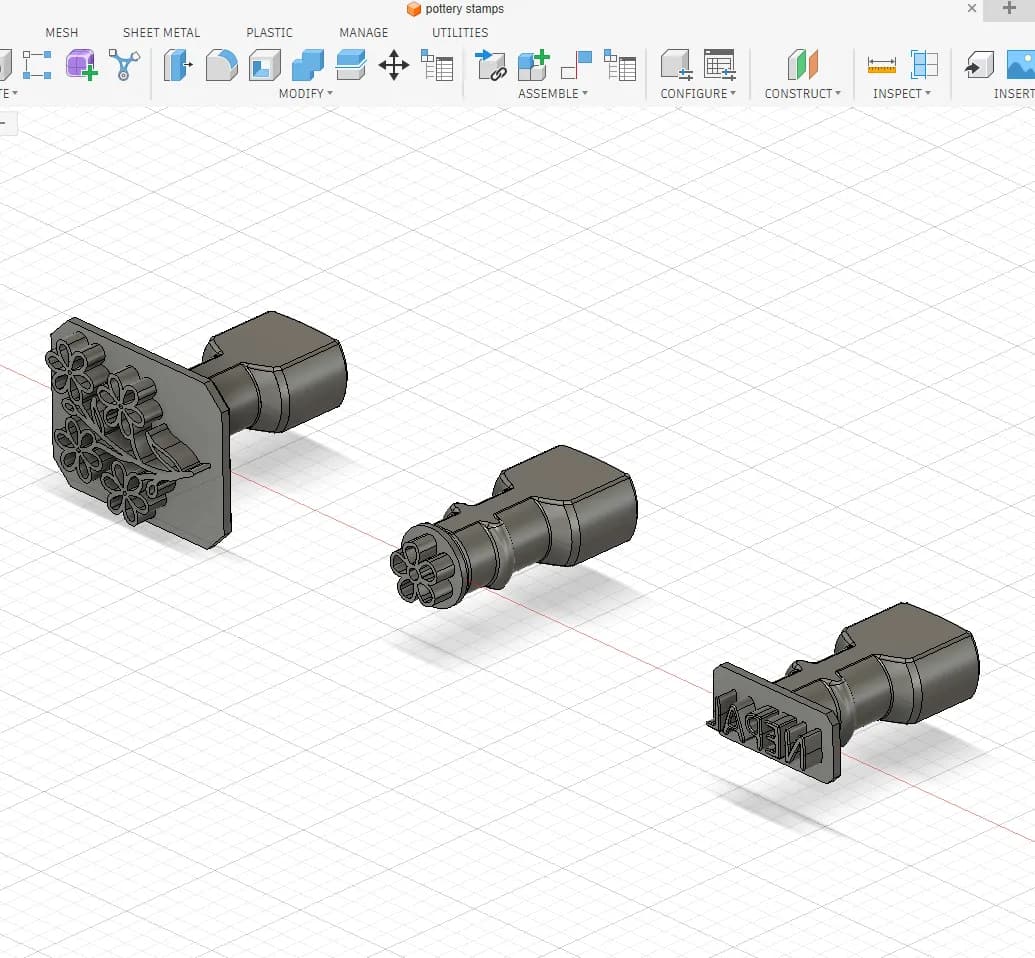Switch to the SHEET METAL tab
1035x958 pixels.
click(161, 32)
